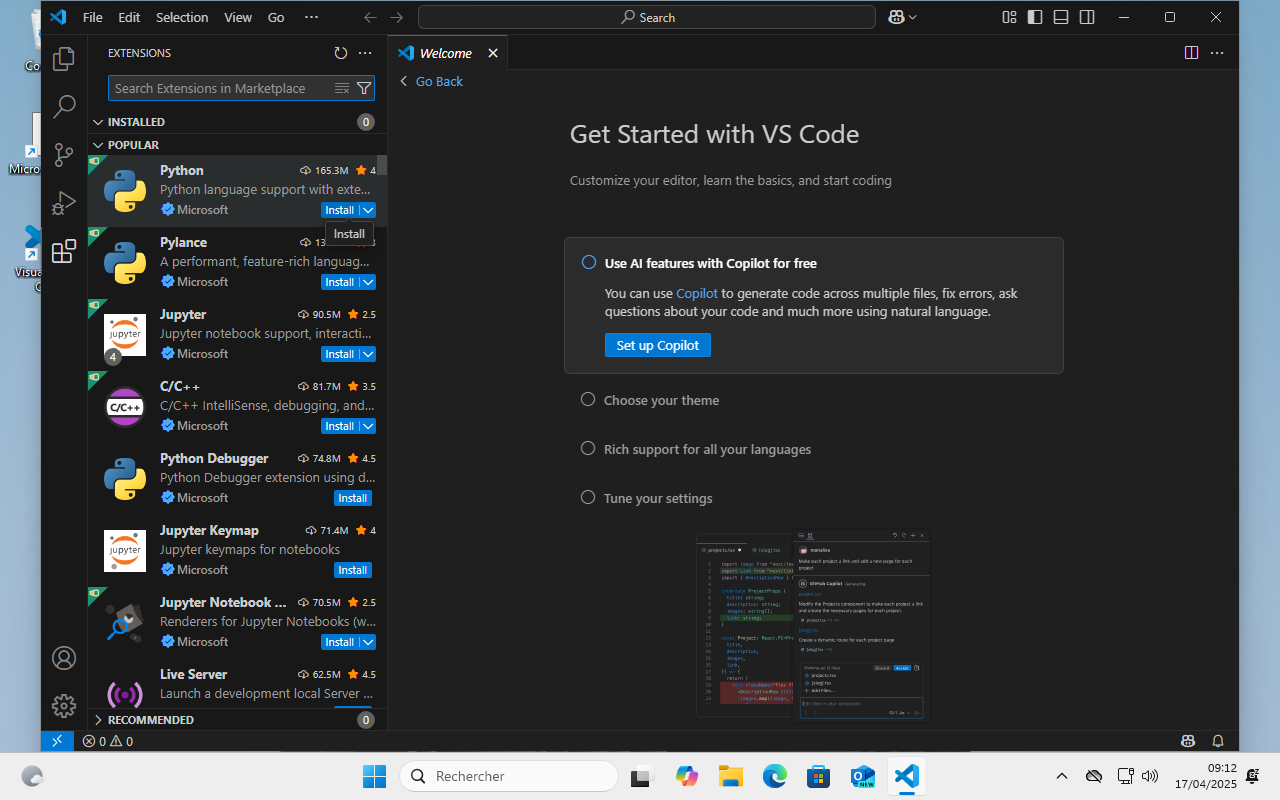Open the Live Server extension entry
This screenshot has height=800, width=1280.
point(238,684)
